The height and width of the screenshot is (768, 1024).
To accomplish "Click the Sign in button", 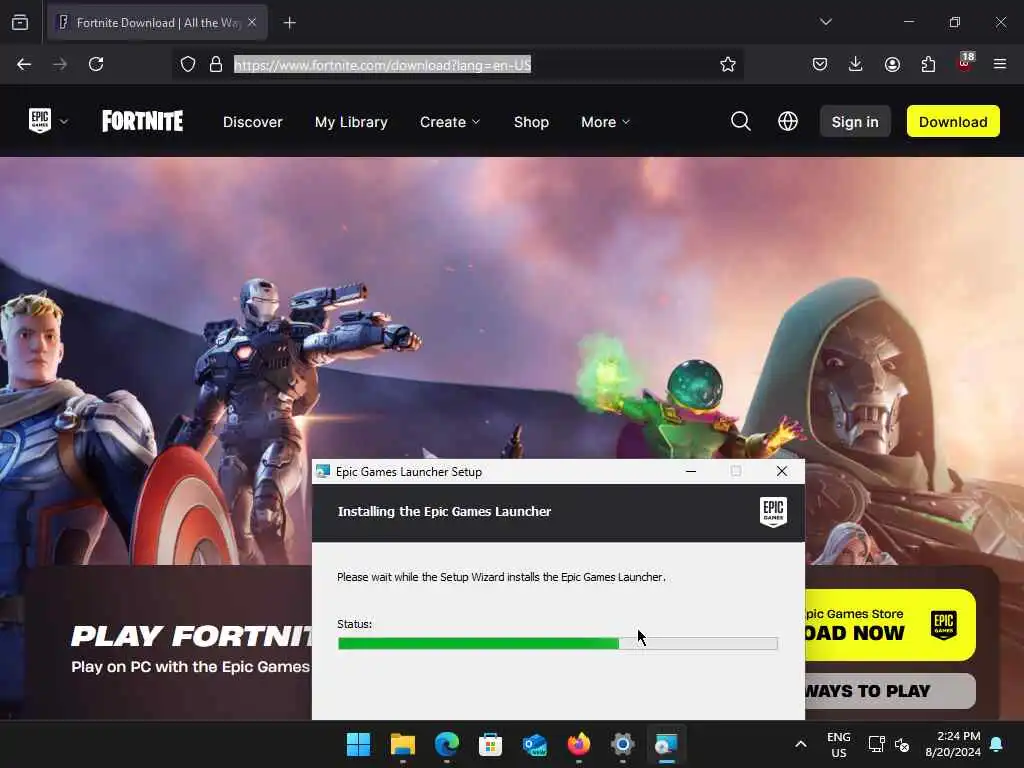I will 855,121.
